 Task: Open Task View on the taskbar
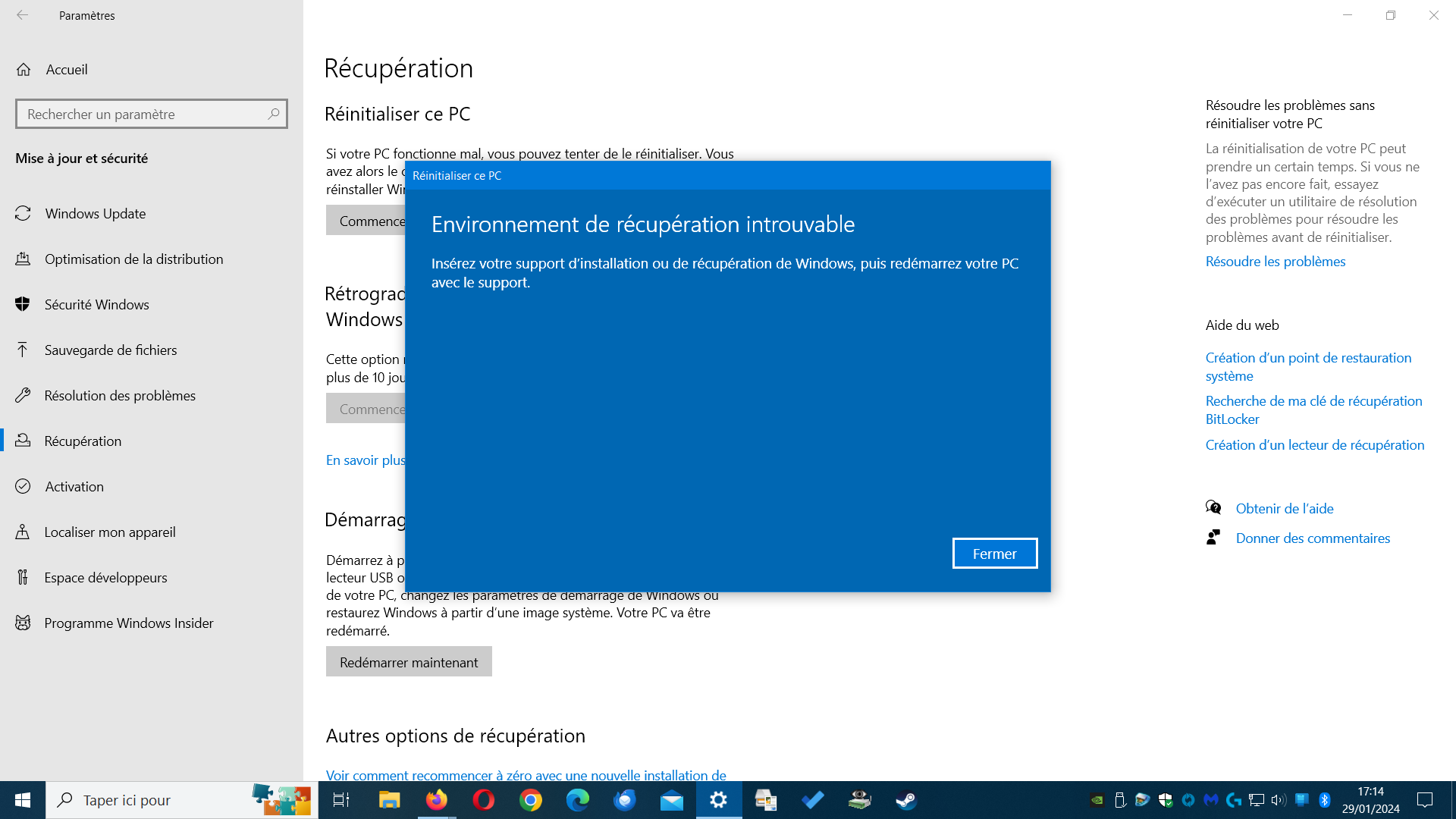click(x=341, y=800)
